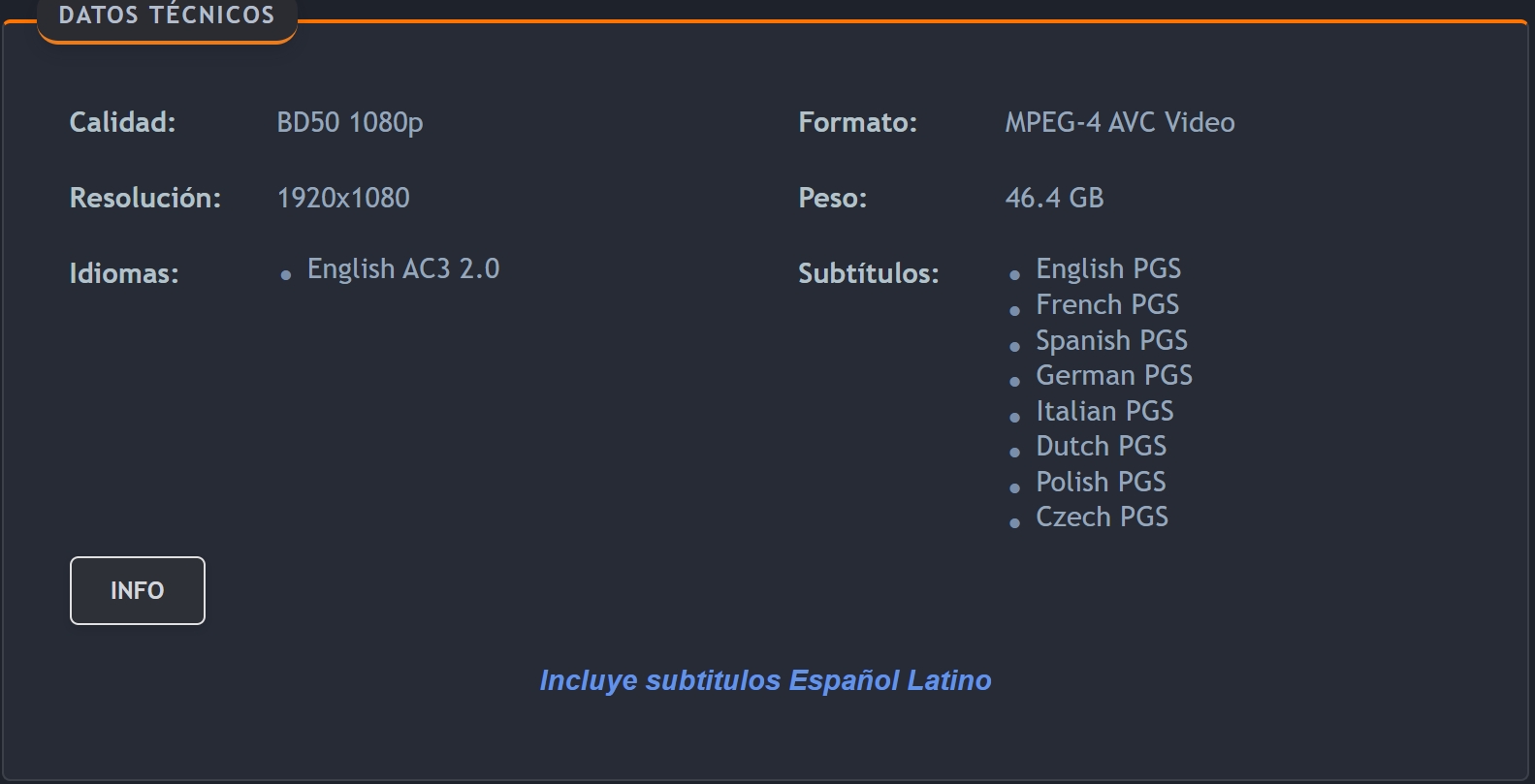The width and height of the screenshot is (1535, 784).
Task: Select the English AC3 2.0 audio entry
Action: (x=403, y=268)
